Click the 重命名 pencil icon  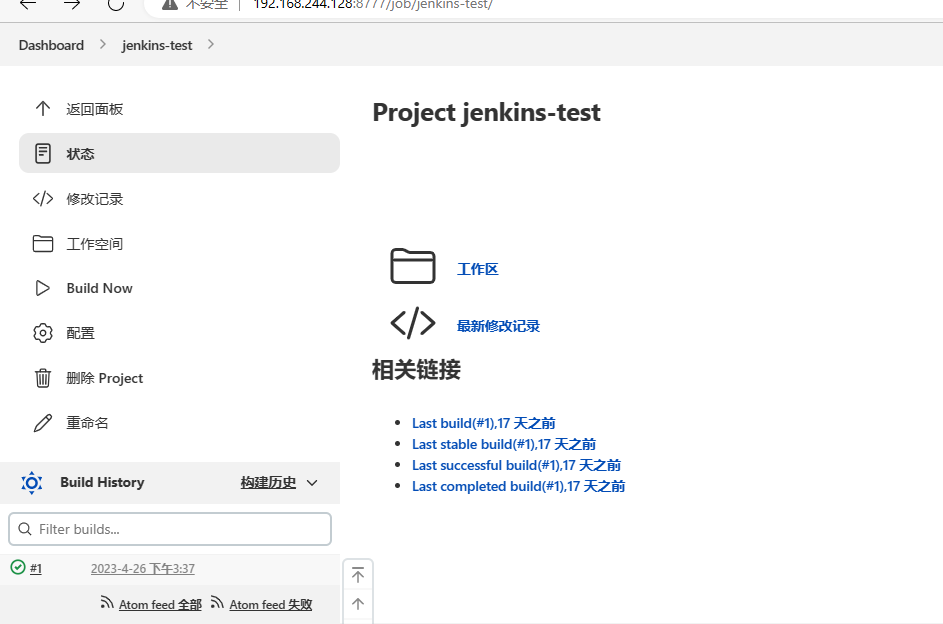42,422
